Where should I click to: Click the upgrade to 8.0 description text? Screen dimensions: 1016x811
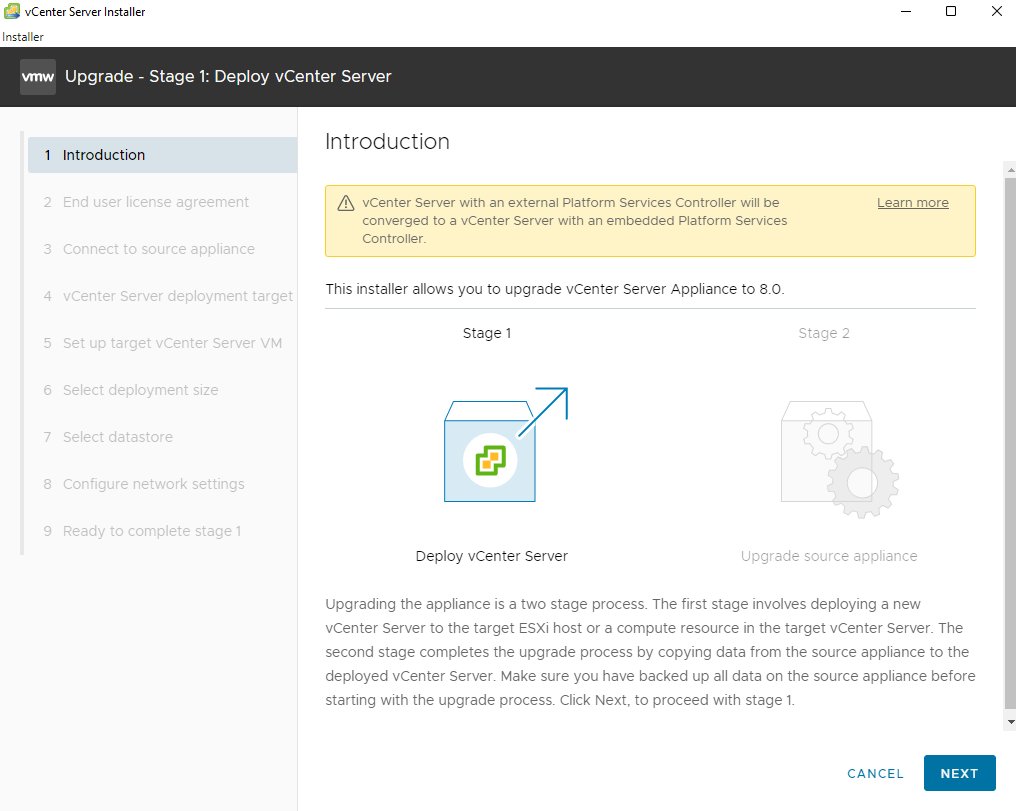(x=555, y=289)
